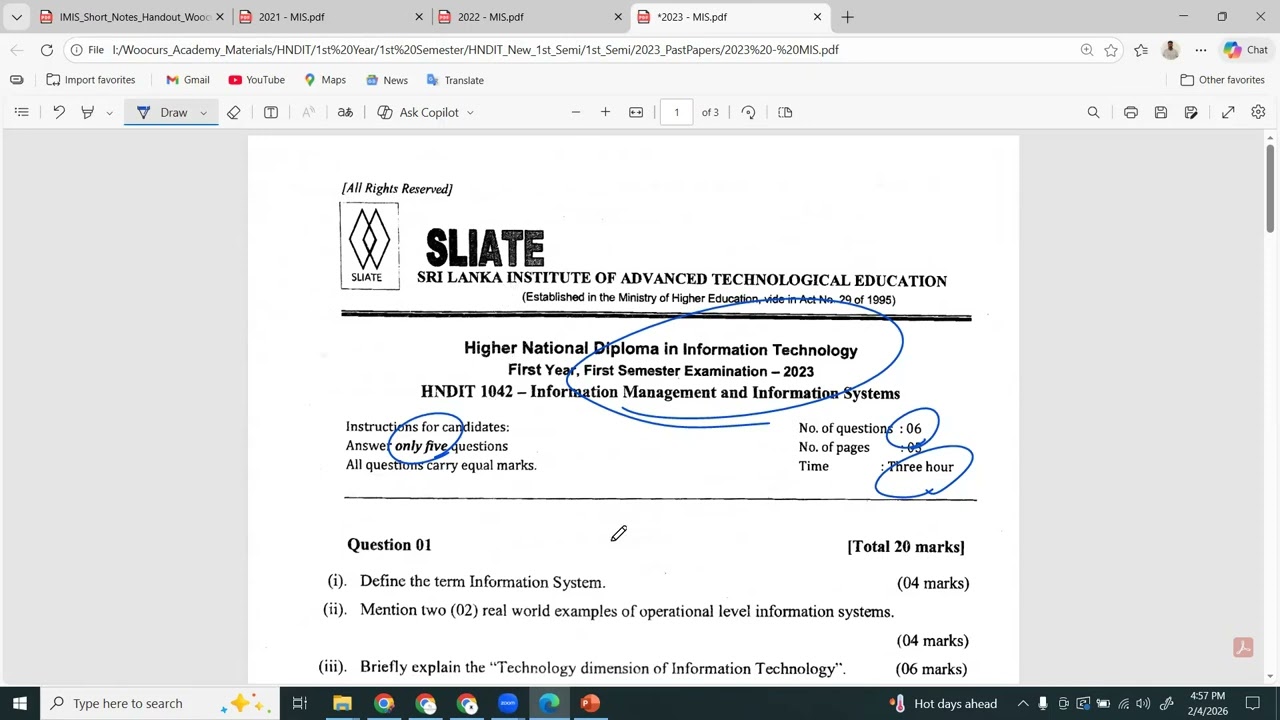Open the Other favorites folder
Image resolution: width=1280 pixels, height=720 pixels.
pyautogui.click(x=1222, y=80)
